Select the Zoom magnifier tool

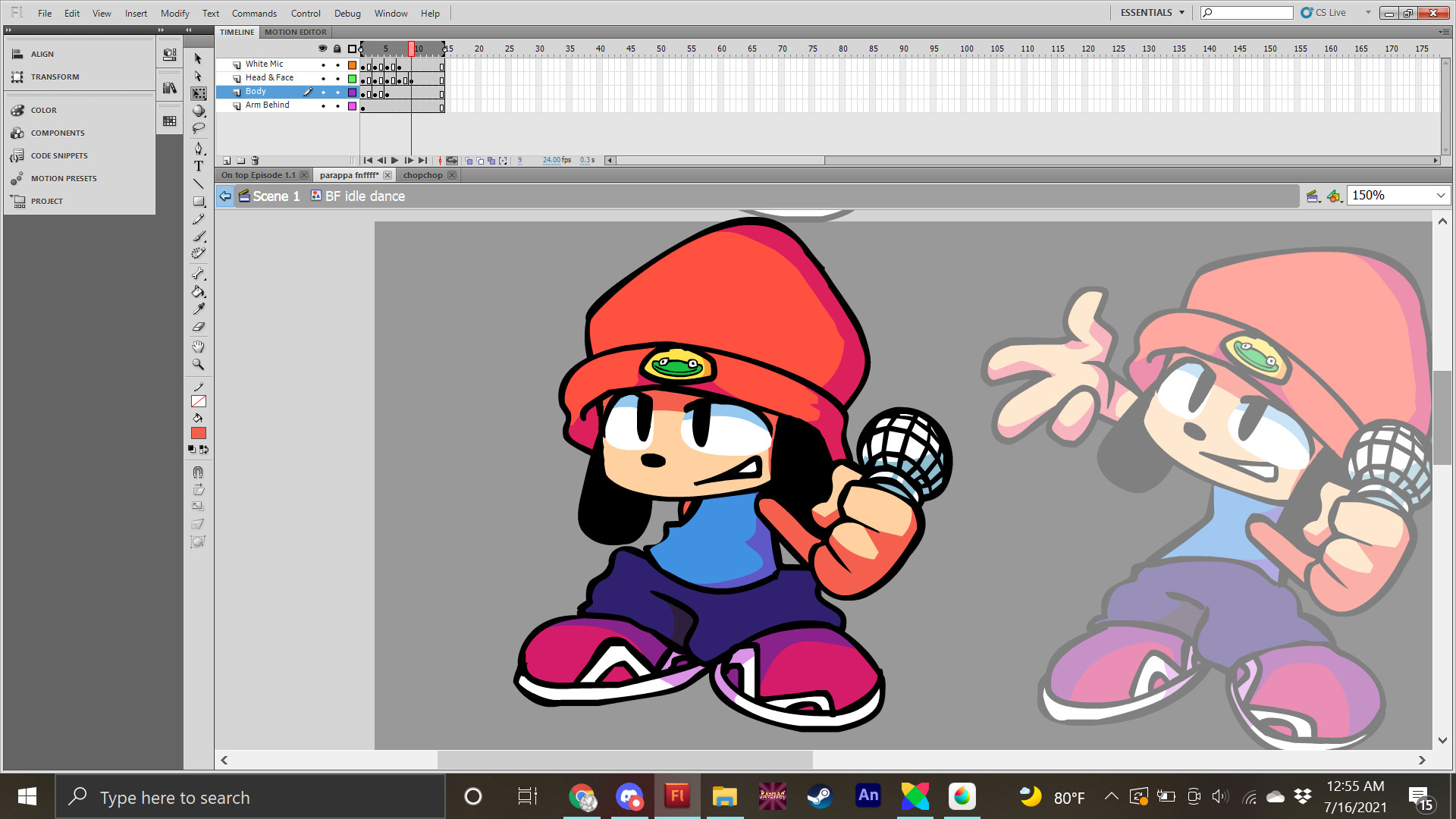(199, 365)
